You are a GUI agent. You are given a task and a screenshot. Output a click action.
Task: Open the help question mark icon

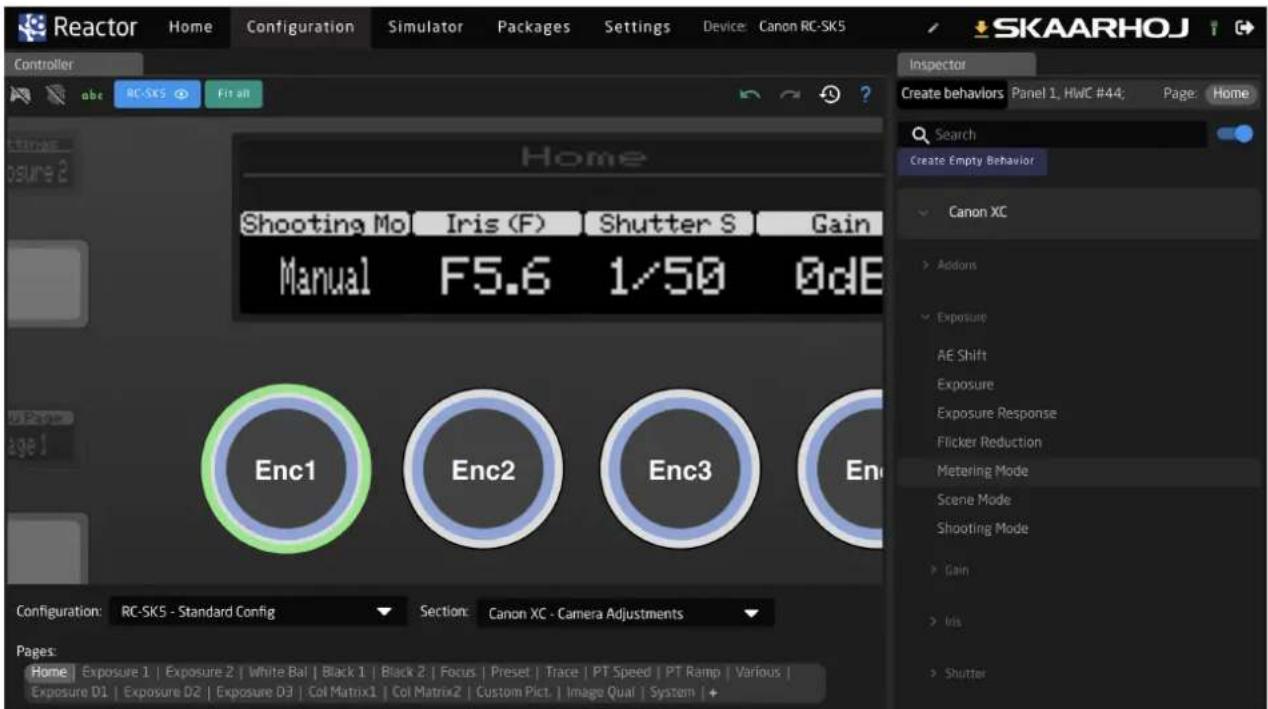click(x=867, y=94)
